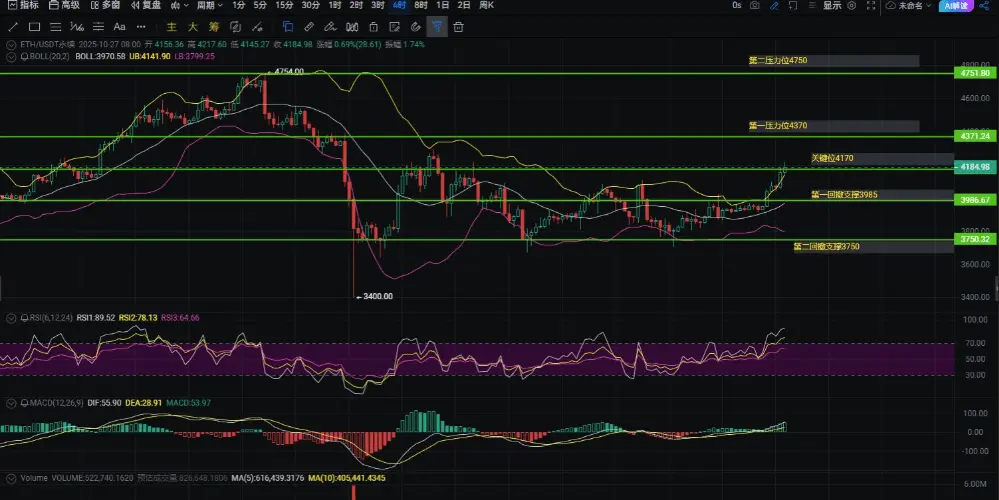Select the Aa text annotation tool

(119, 27)
